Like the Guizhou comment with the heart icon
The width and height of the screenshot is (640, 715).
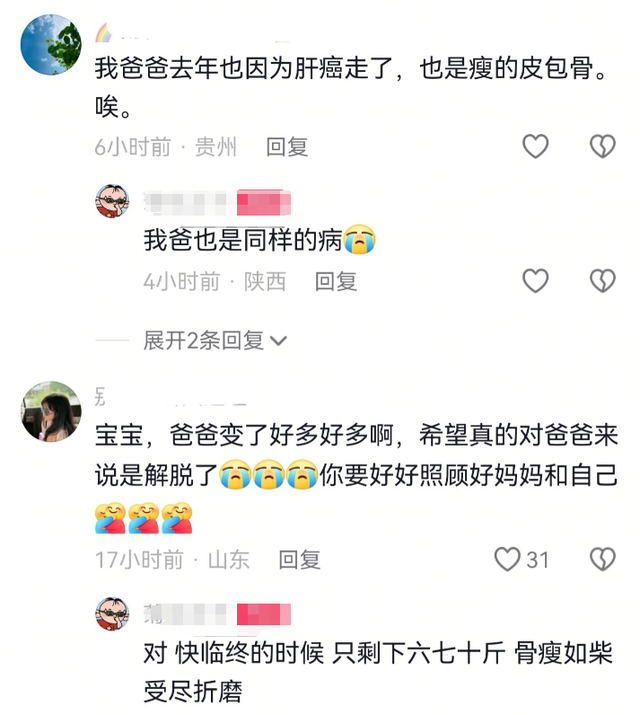pos(535,146)
